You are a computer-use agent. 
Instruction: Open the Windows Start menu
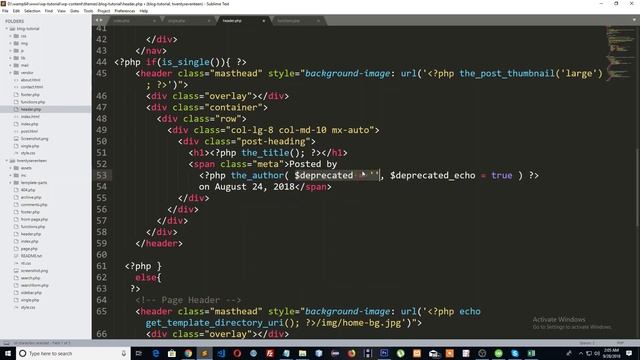pyautogui.click(x=8, y=353)
